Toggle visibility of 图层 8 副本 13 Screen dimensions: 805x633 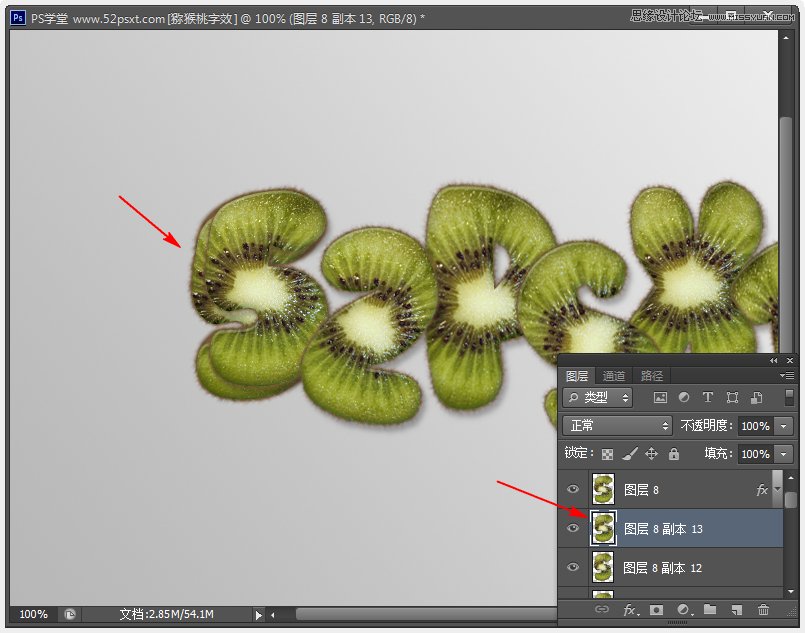[x=572, y=528]
